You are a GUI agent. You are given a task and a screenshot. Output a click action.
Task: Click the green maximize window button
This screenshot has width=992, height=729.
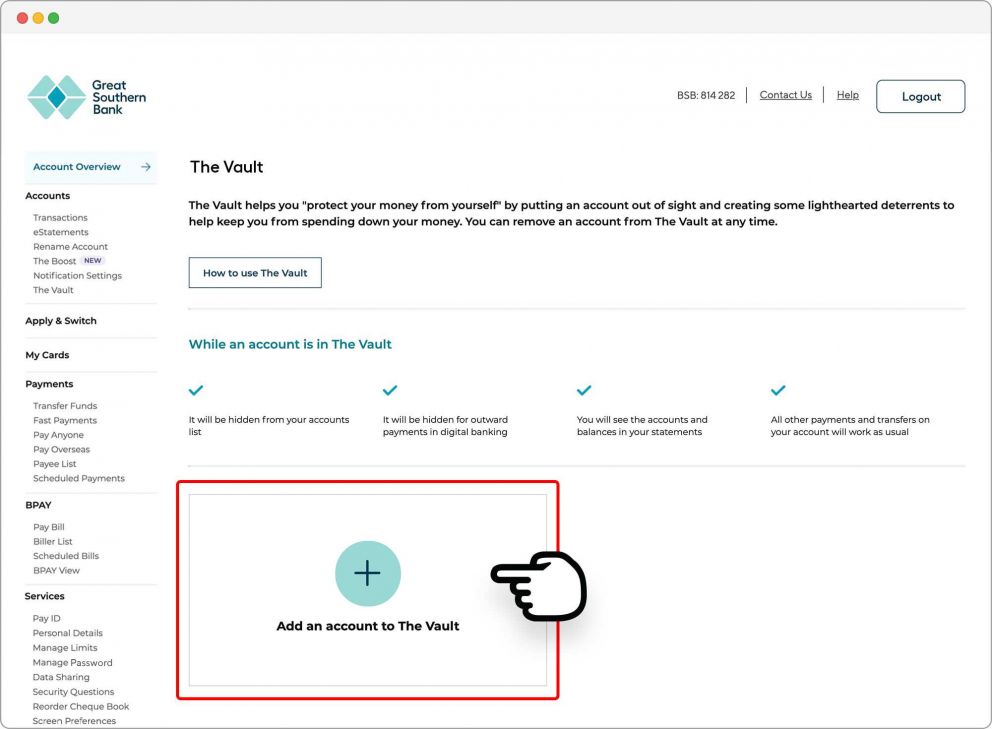click(x=54, y=18)
